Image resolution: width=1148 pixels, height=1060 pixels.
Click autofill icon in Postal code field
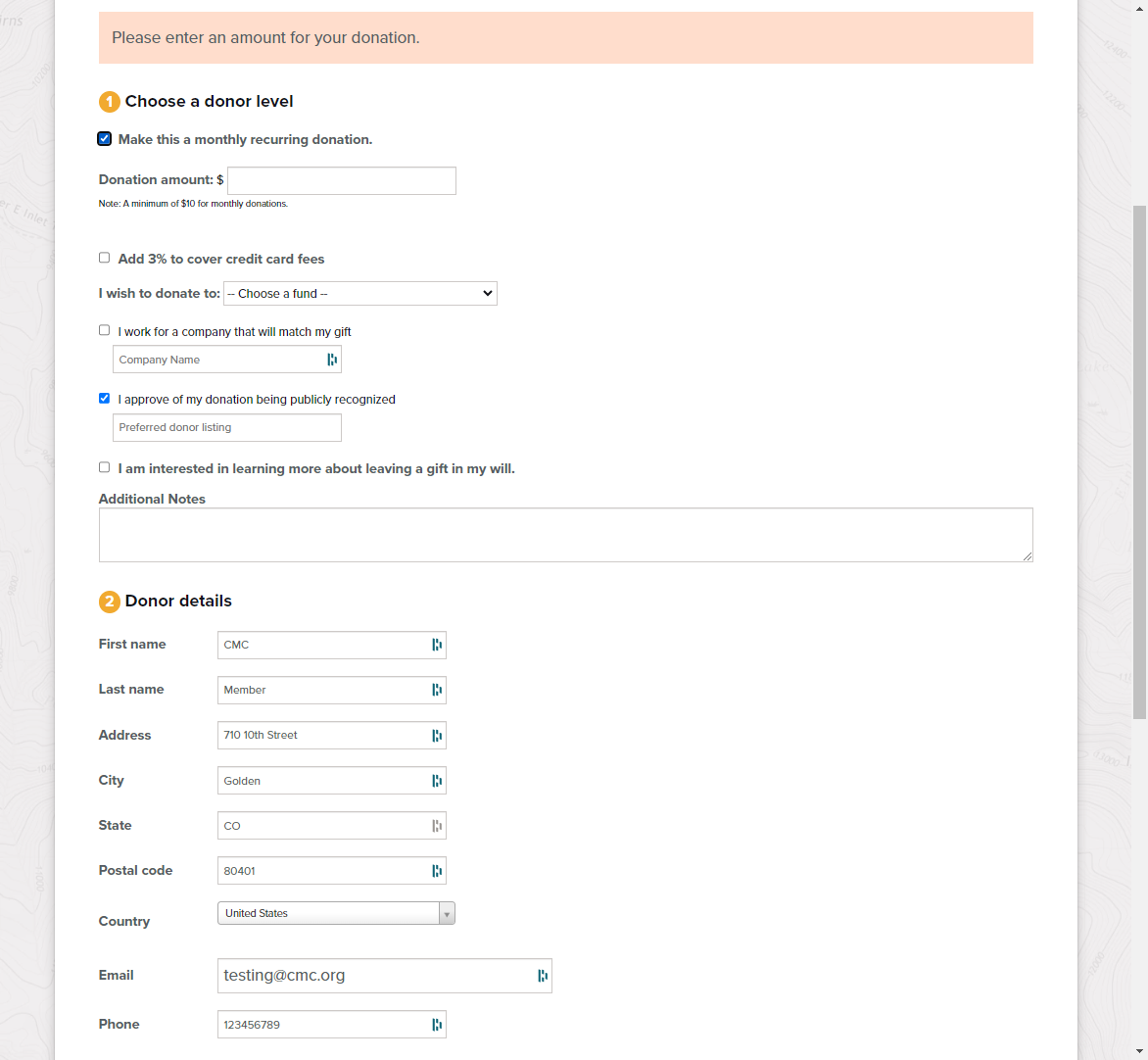click(437, 871)
